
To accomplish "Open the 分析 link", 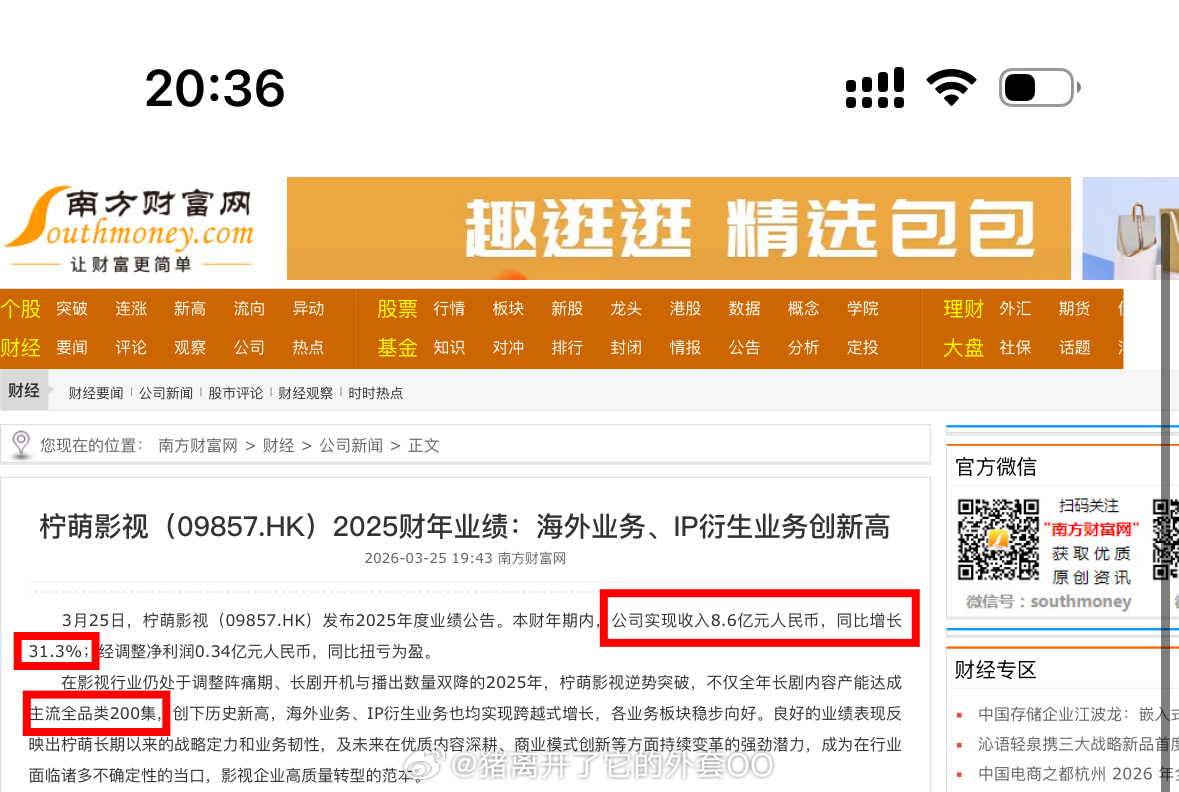I will 804,347.
